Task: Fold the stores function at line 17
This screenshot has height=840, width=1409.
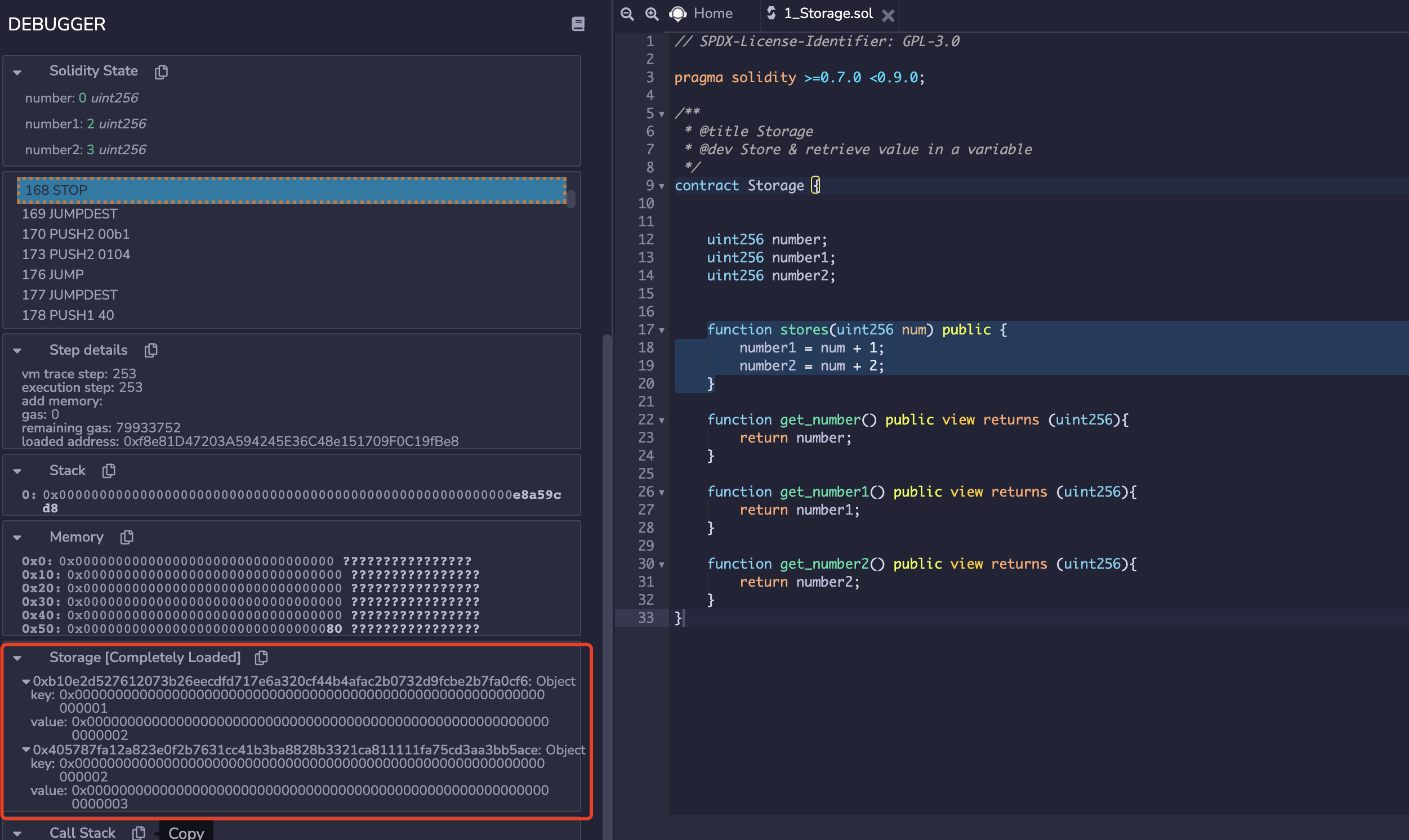Action: coord(661,330)
